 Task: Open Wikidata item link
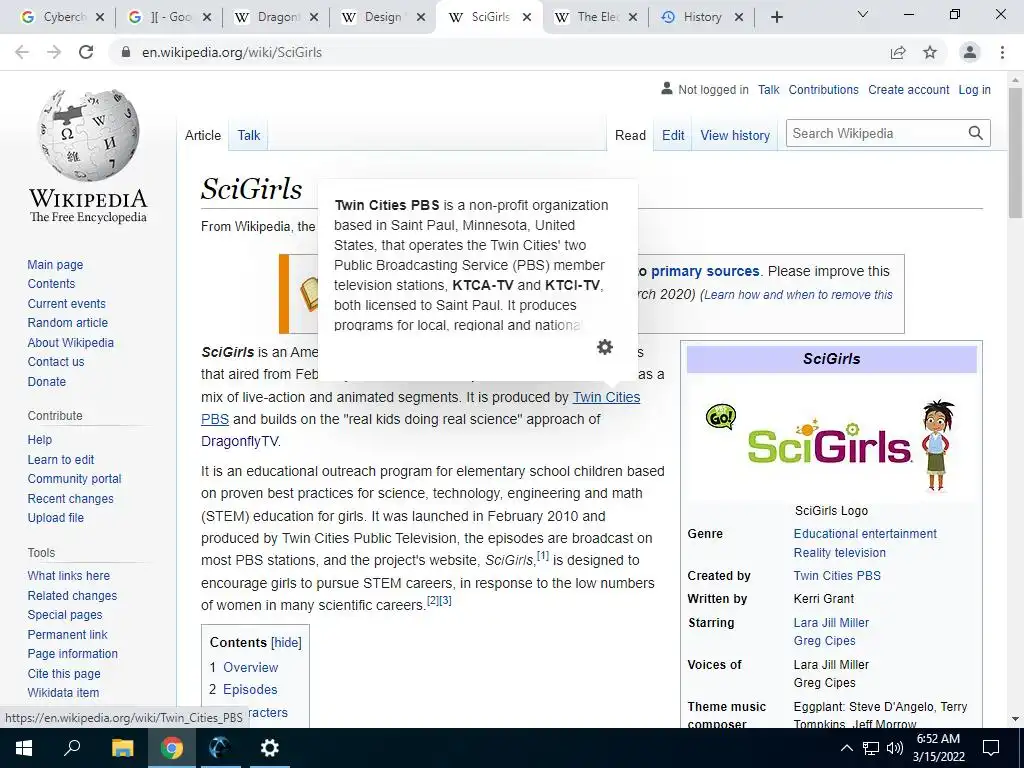tap(63, 693)
